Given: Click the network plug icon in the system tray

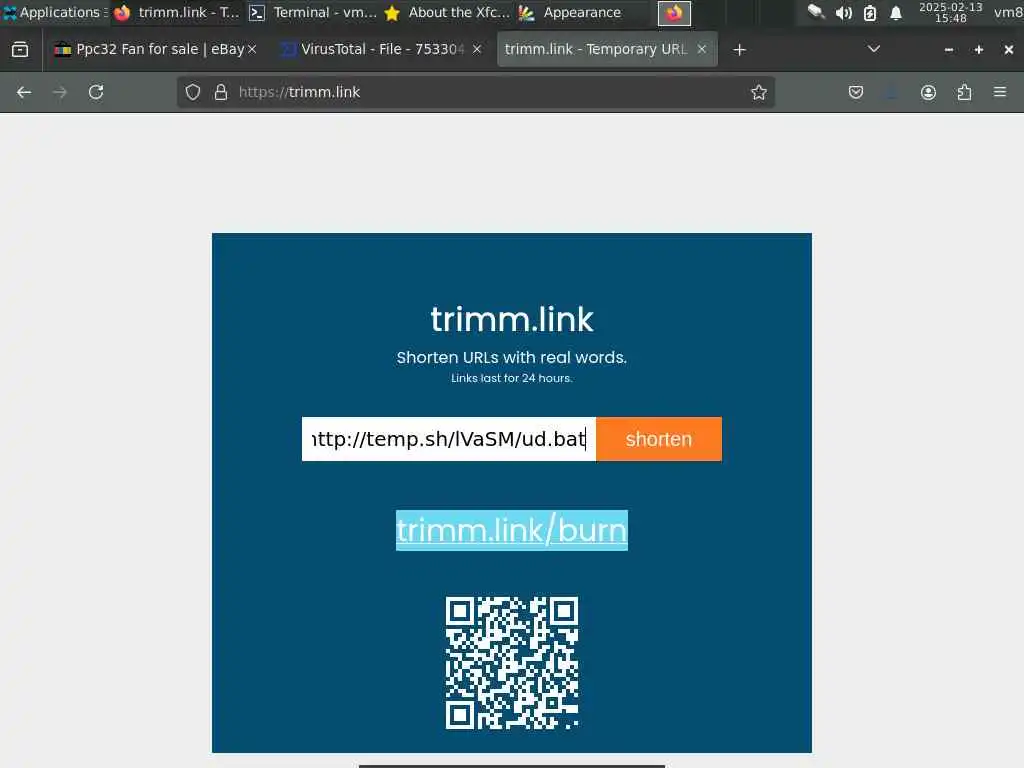Looking at the screenshot, I should click(x=816, y=12).
